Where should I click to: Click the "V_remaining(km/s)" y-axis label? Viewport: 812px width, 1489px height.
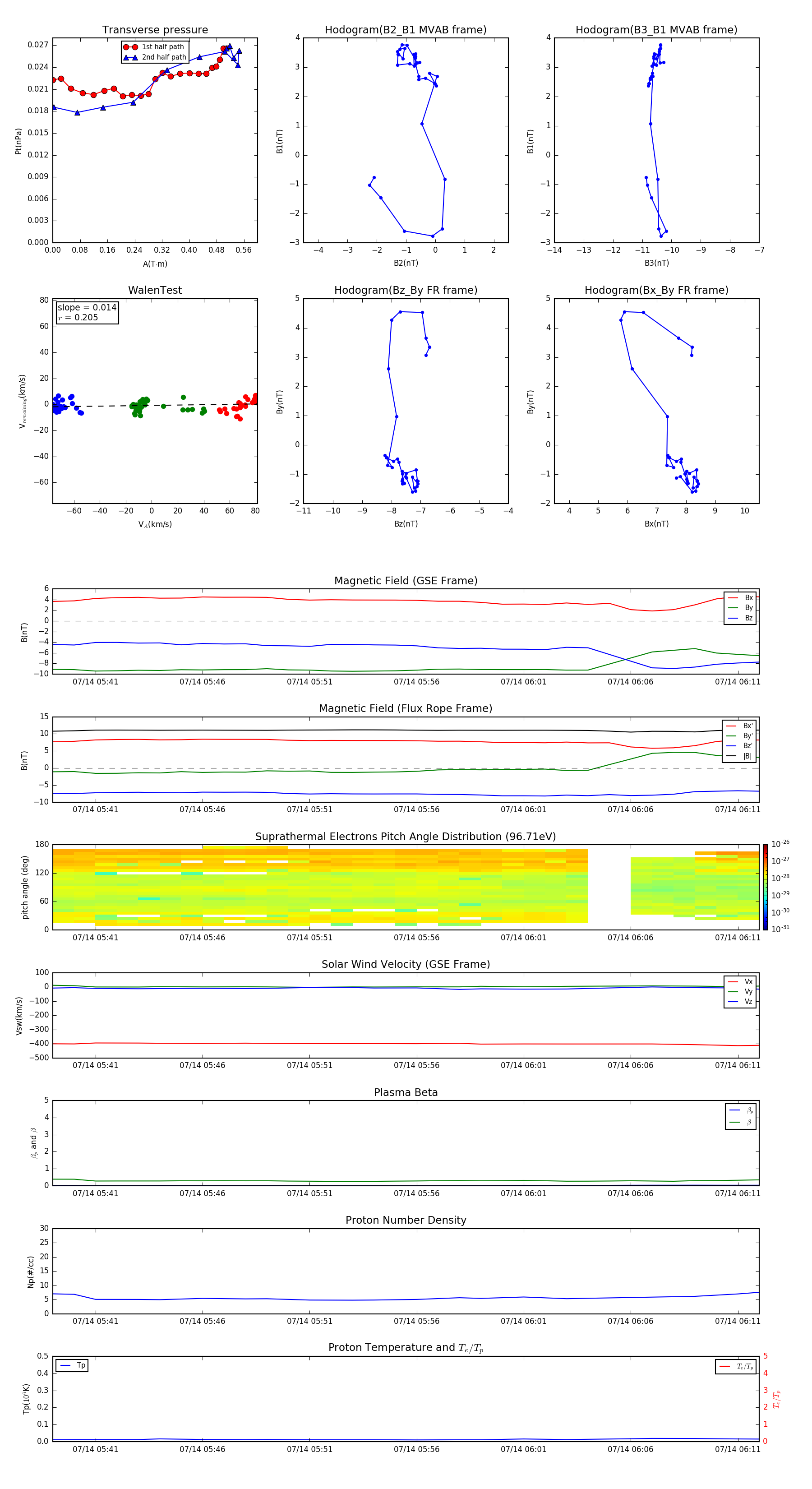point(22,401)
